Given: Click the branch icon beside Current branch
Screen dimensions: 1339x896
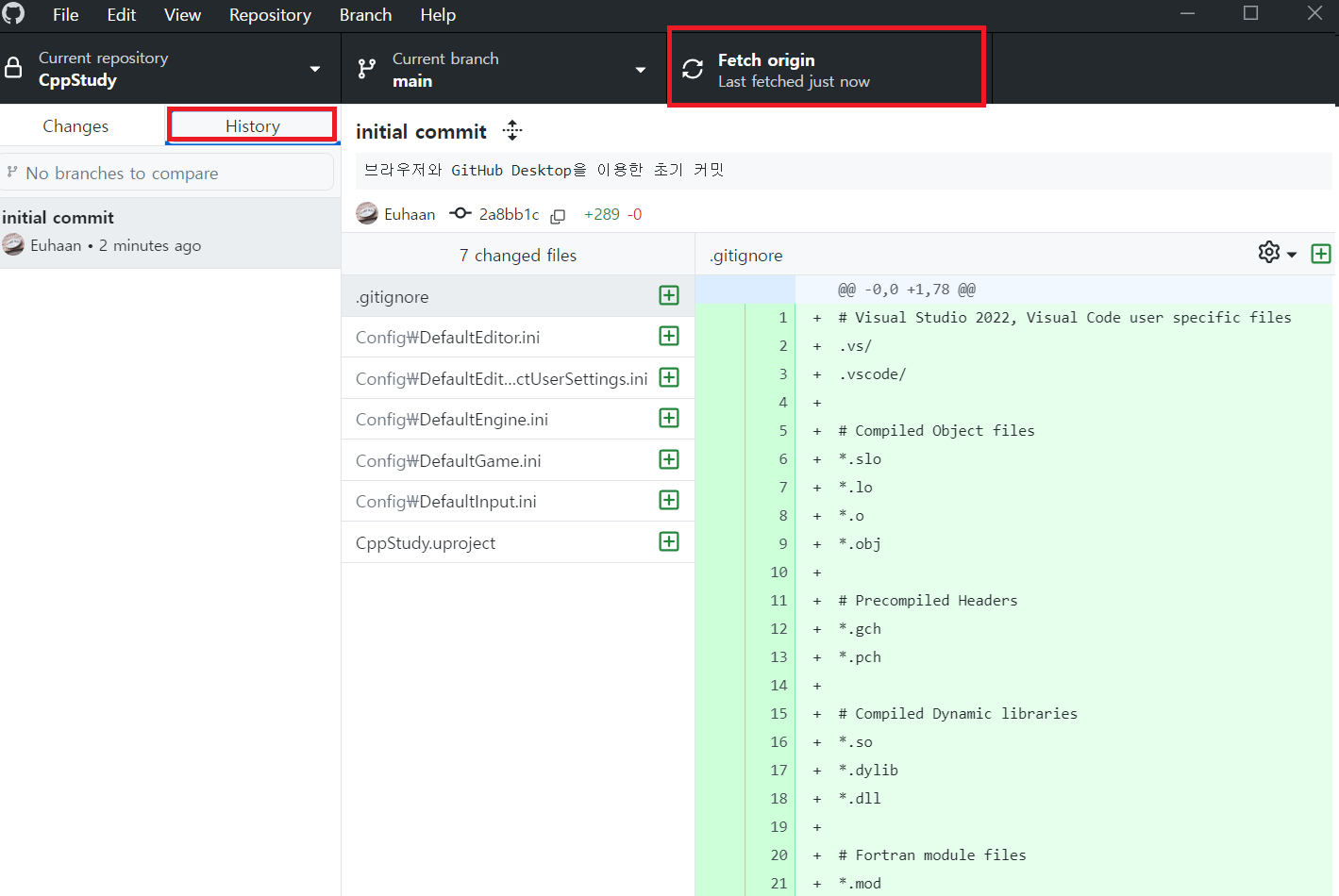Looking at the screenshot, I should pyautogui.click(x=367, y=69).
